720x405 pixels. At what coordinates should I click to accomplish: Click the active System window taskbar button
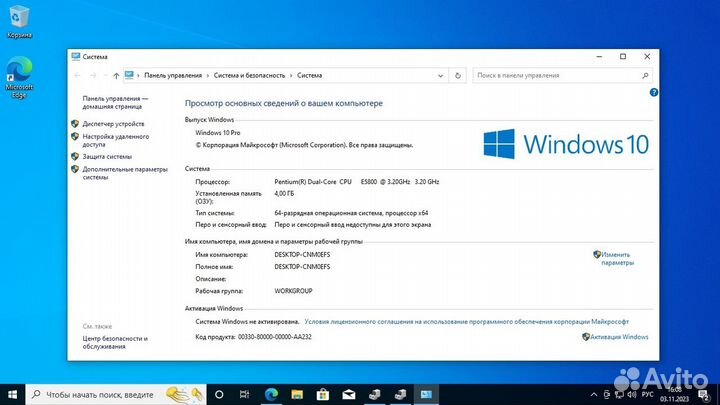[426, 394]
